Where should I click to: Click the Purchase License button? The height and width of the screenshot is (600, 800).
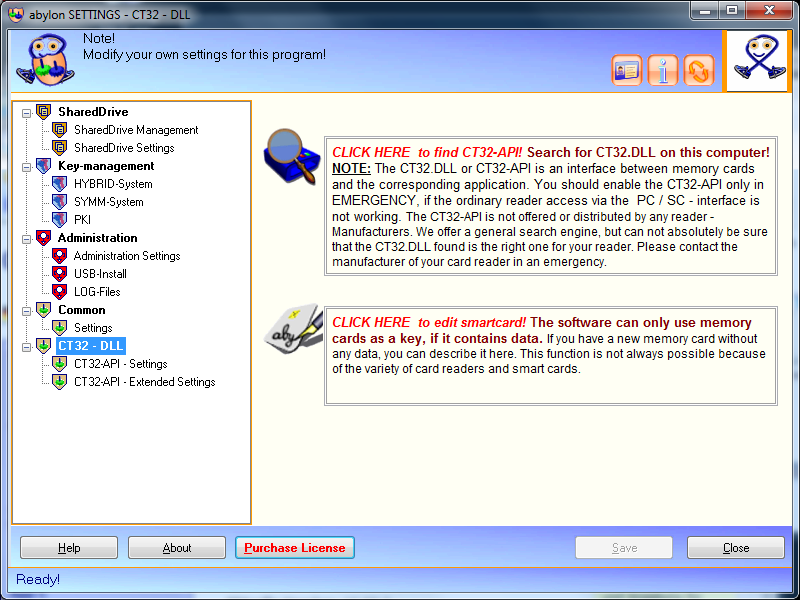295,547
